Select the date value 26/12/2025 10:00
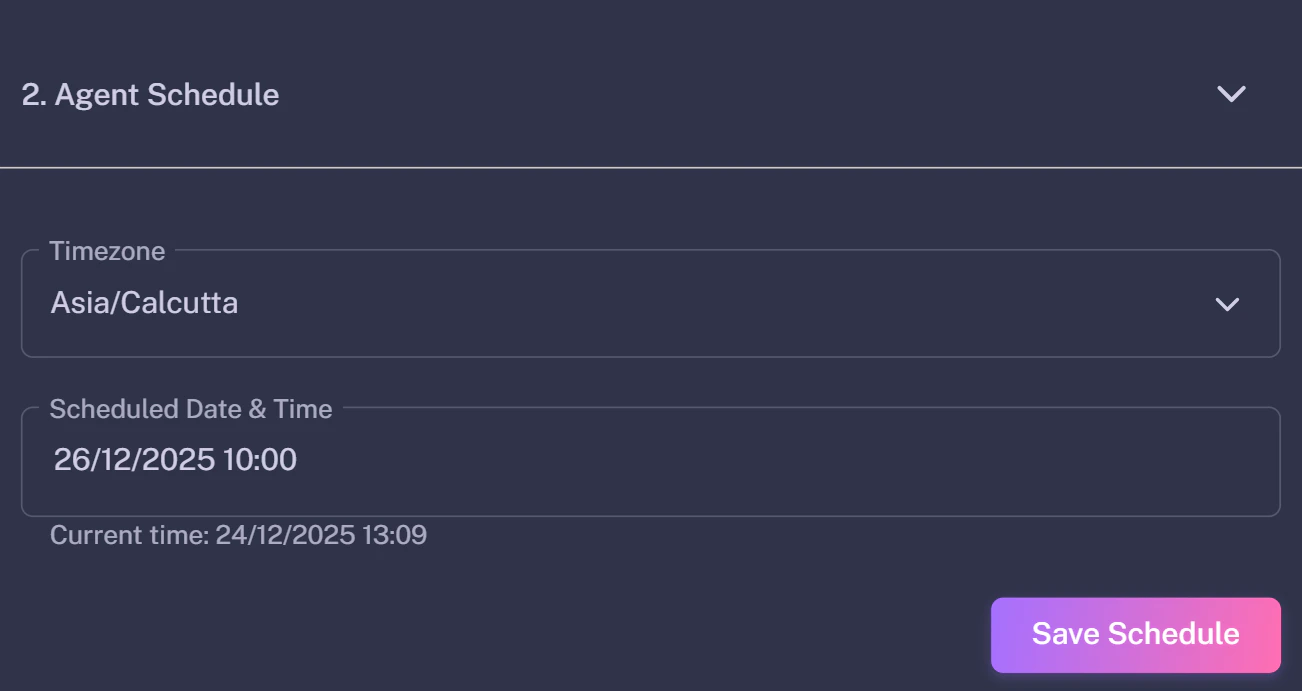 174,460
